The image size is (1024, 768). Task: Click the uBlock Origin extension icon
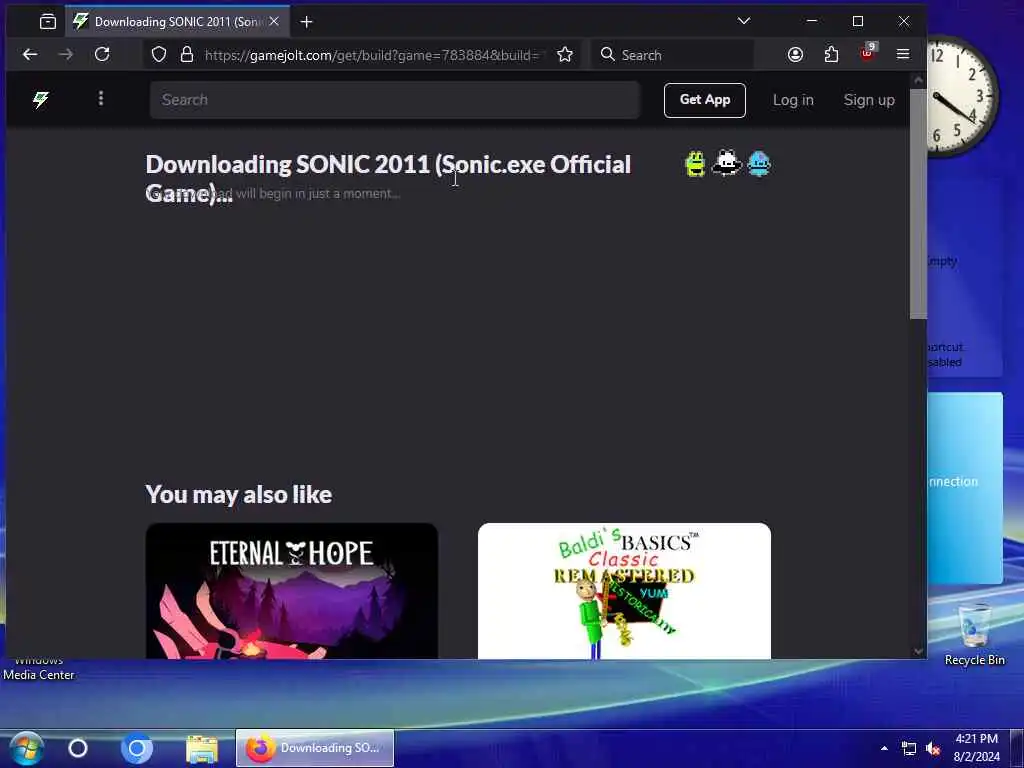[x=867, y=52]
